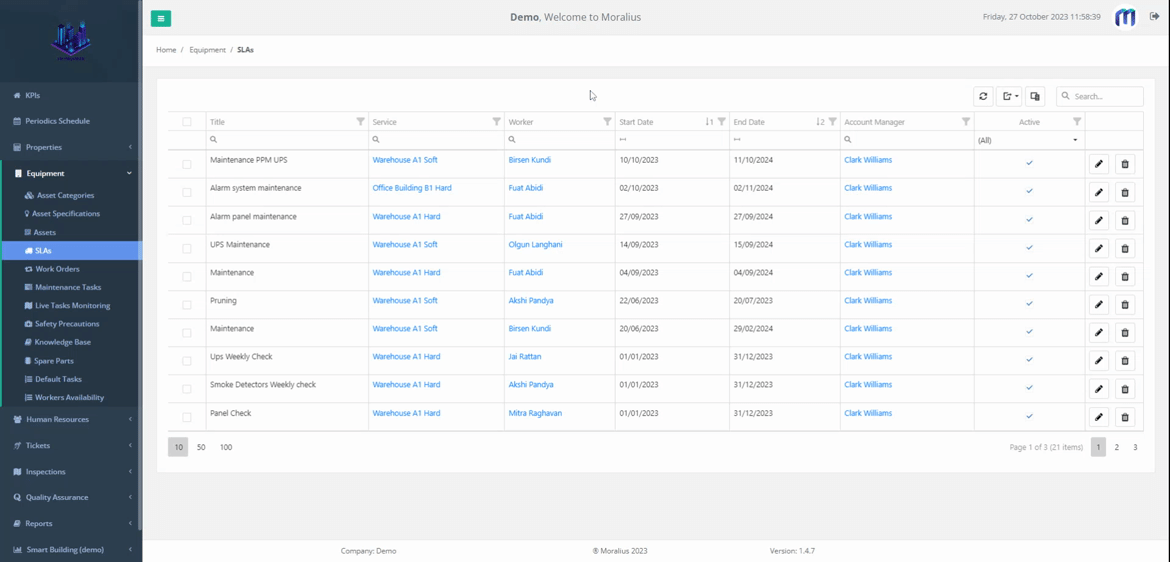Click the Search input field
Image resolution: width=1170 pixels, height=562 pixels.
pos(1105,96)
